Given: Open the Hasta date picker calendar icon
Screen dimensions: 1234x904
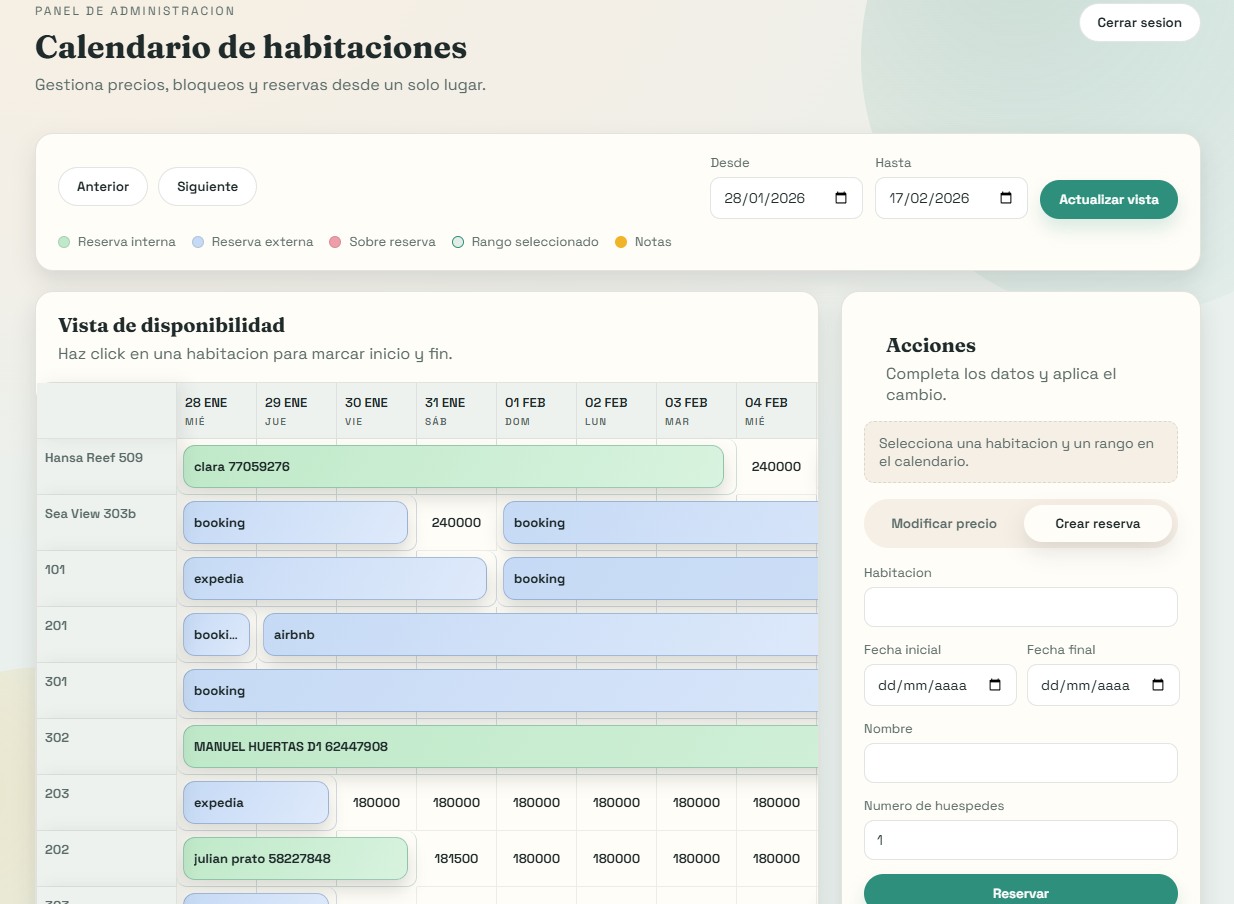Looking at the screenshot, I should [1006, 198].
